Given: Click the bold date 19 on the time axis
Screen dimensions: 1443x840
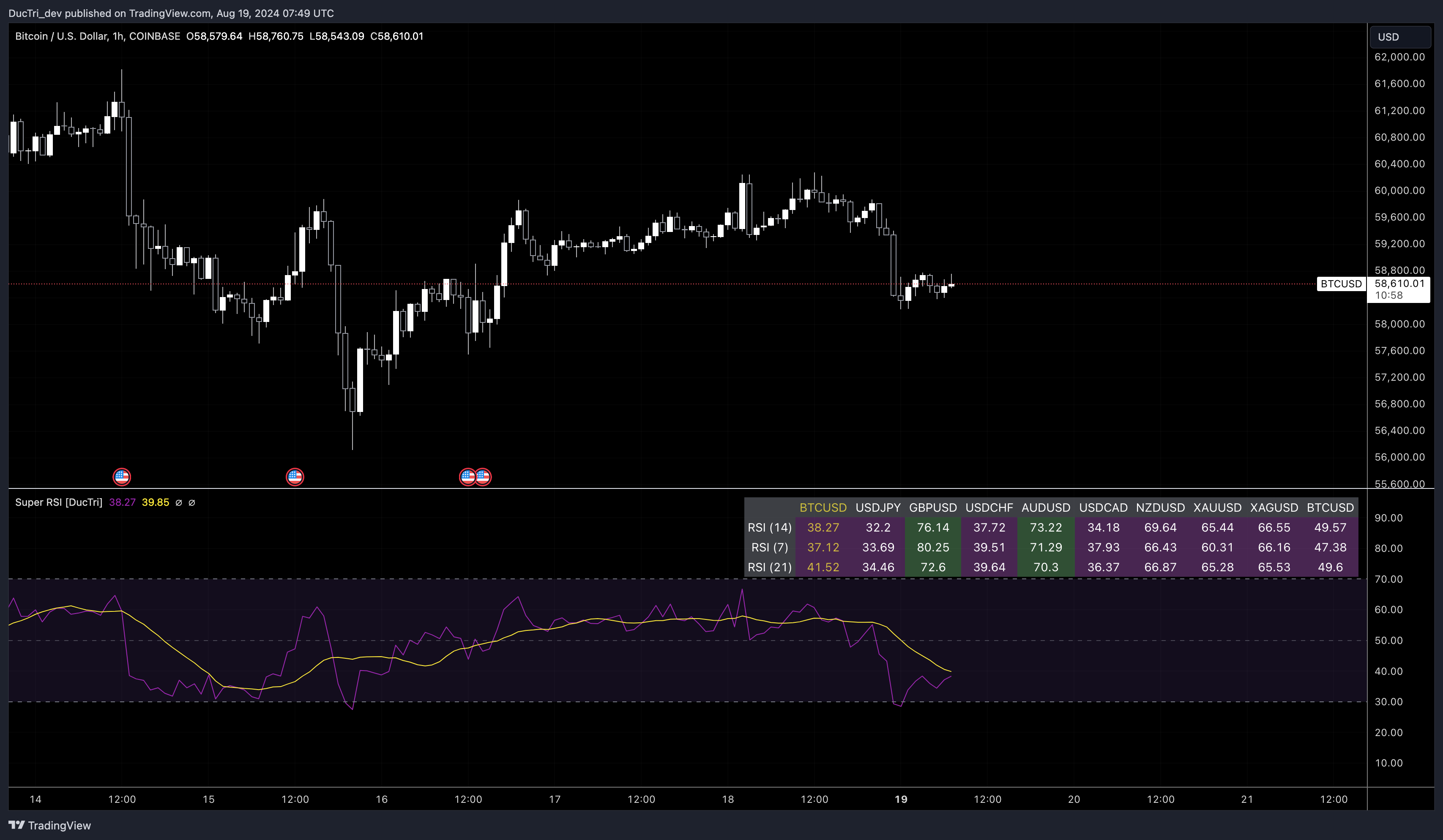Looking at the screenshot, I should point(901,799).
